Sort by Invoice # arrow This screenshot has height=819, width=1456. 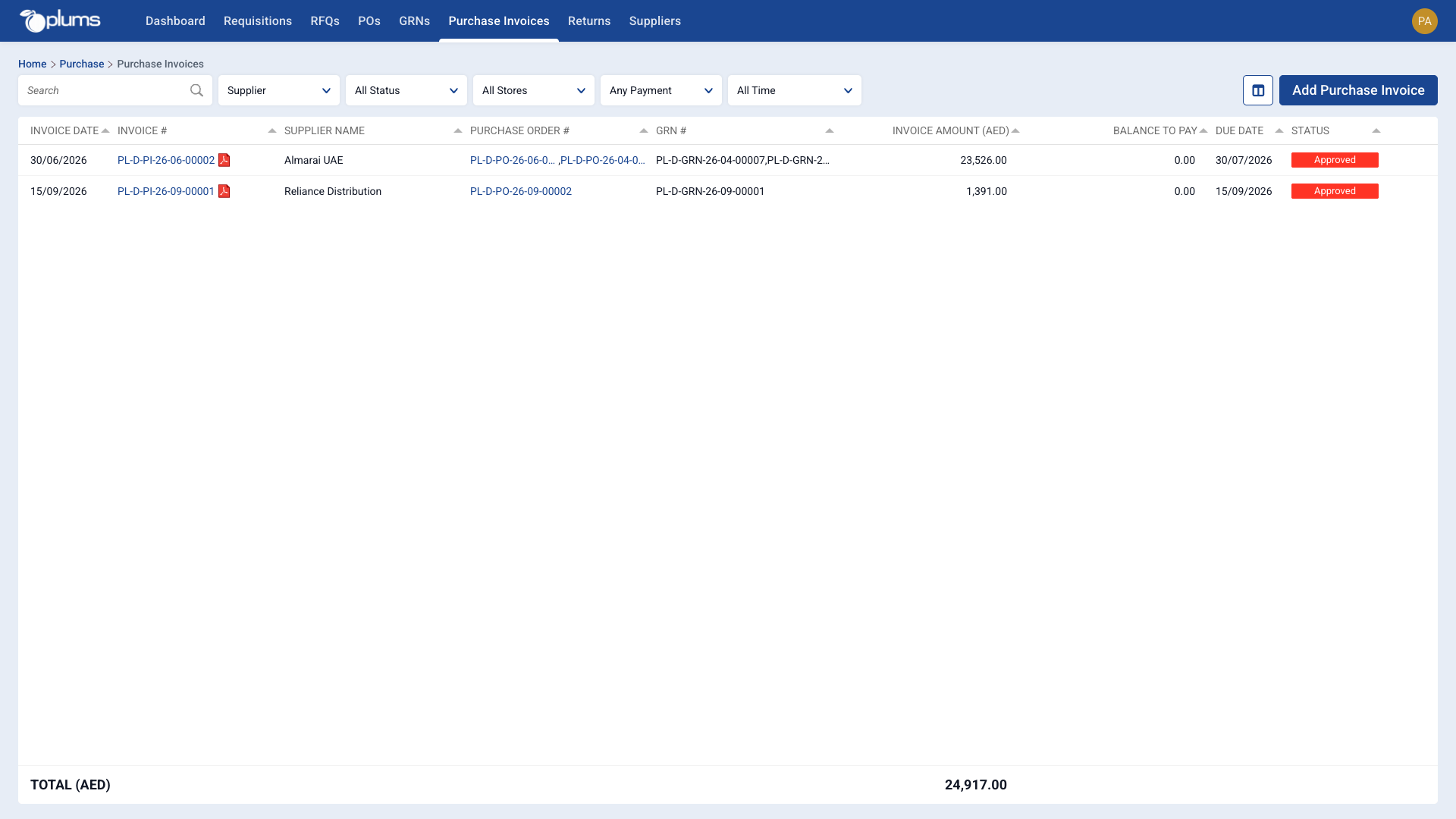coord(272,130)
